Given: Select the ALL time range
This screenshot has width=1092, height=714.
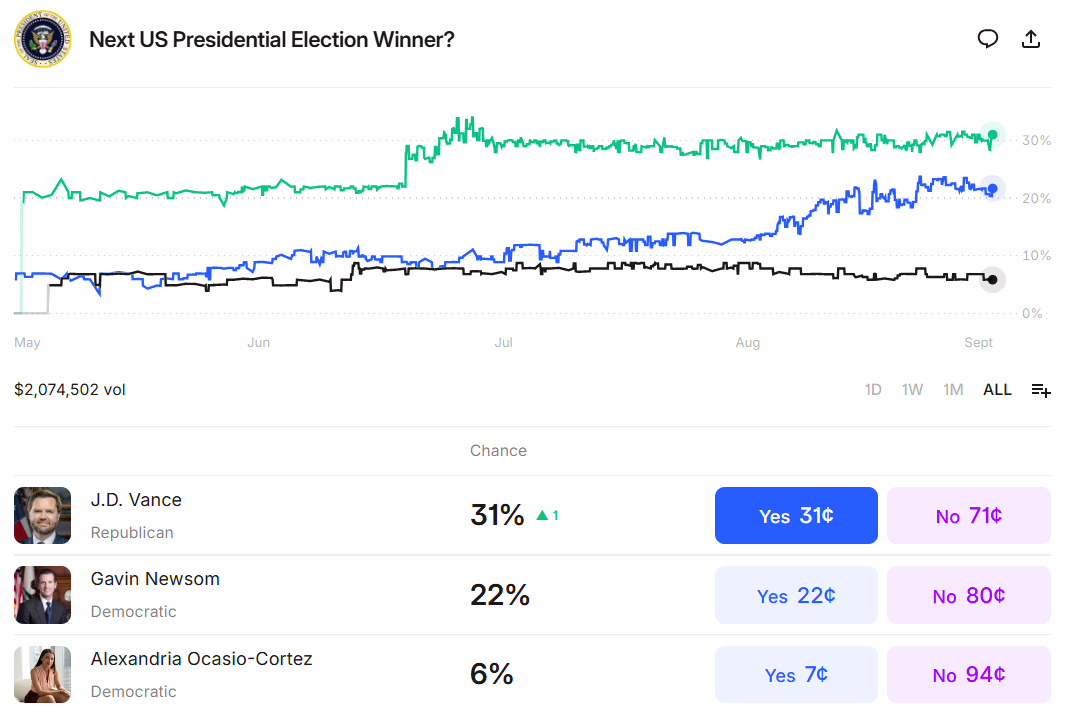Looking at the screenshot, I should [x=997, y=390].
